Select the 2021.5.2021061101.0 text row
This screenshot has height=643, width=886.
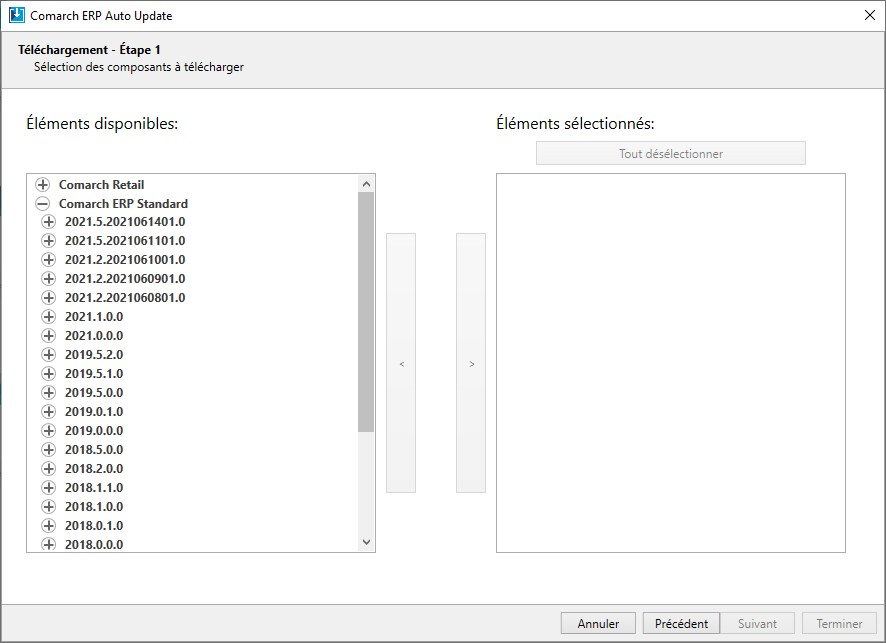125,241
